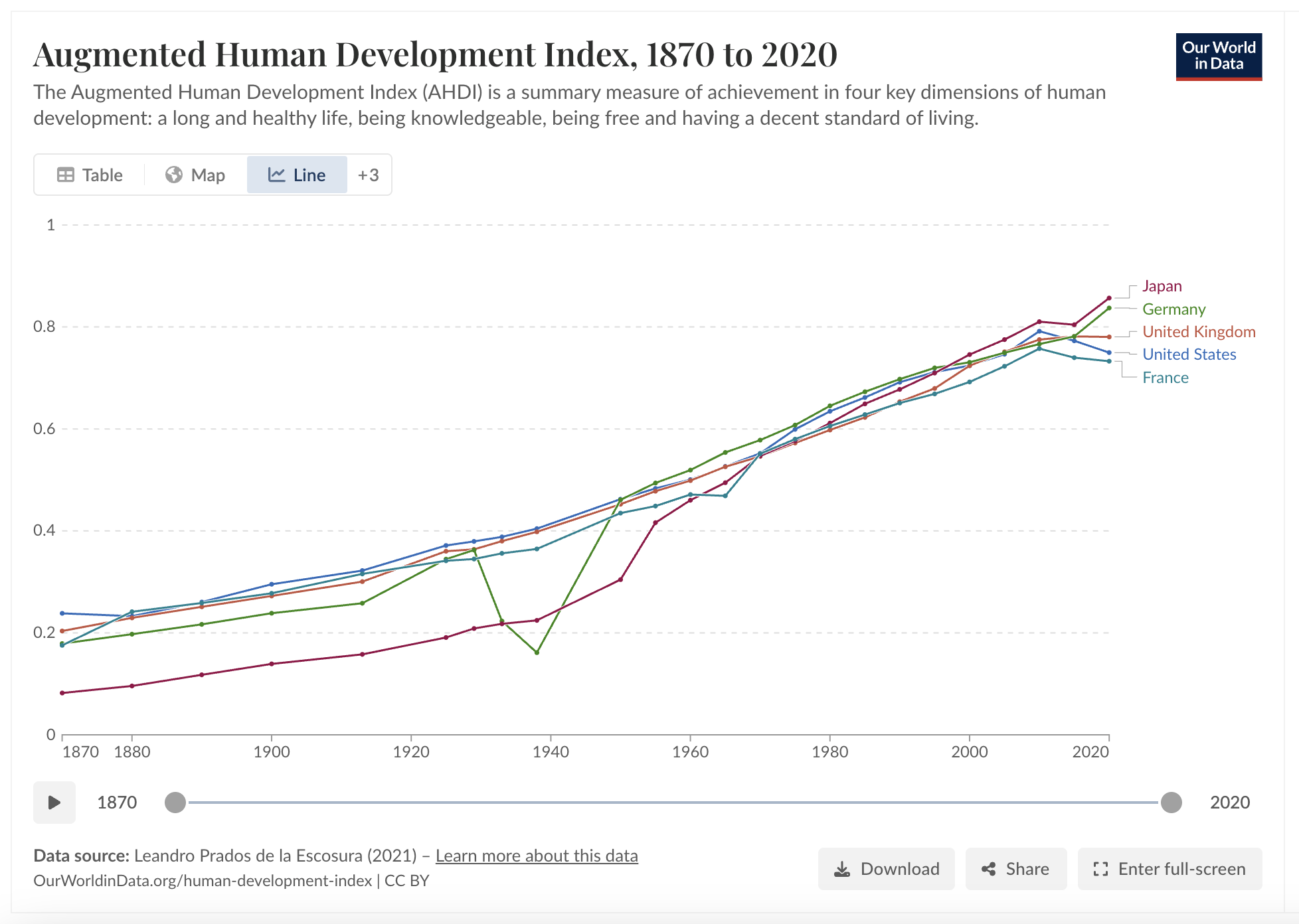Select the United States legend label
The height and width of the screenshot is (924, 1299).
click(x=1189, y=354)
